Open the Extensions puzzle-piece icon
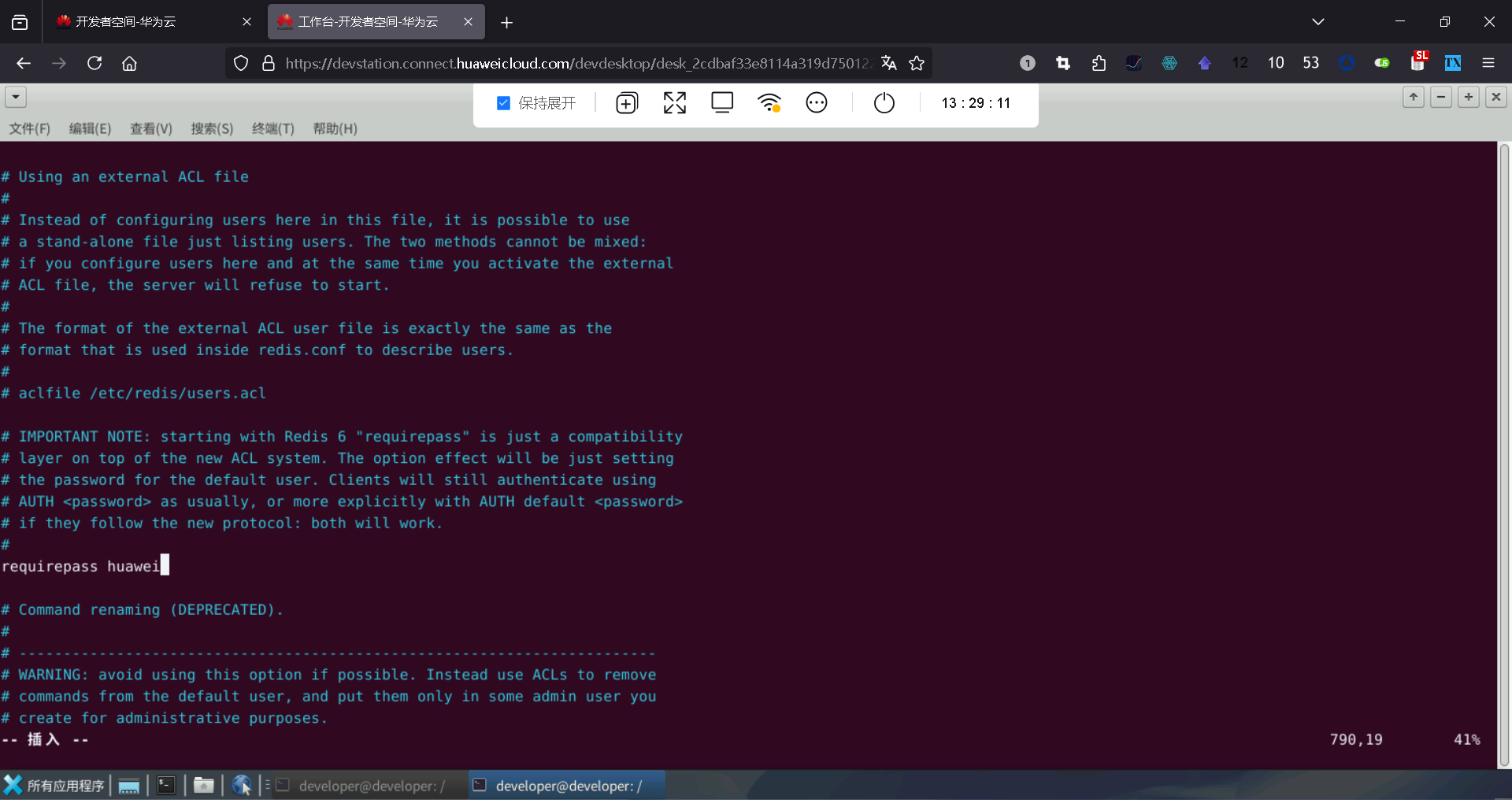This screenshot has width=1512, height=803. [x=1099, y=63]
